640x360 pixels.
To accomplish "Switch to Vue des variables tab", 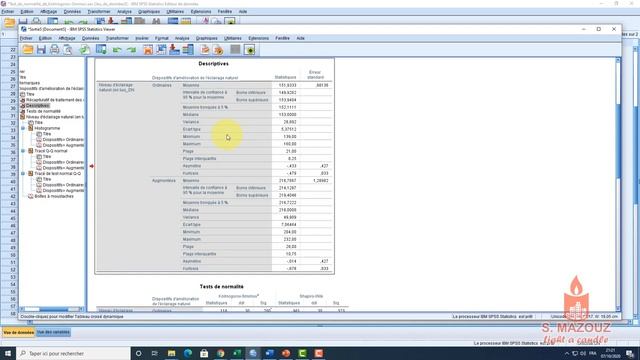I will pos(53,332).
